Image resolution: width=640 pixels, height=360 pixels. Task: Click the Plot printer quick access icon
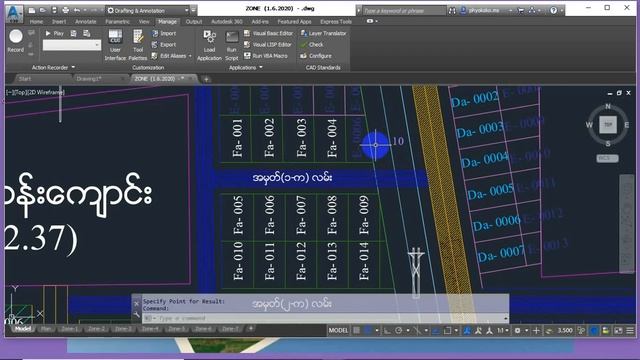[x=65, y=10]
